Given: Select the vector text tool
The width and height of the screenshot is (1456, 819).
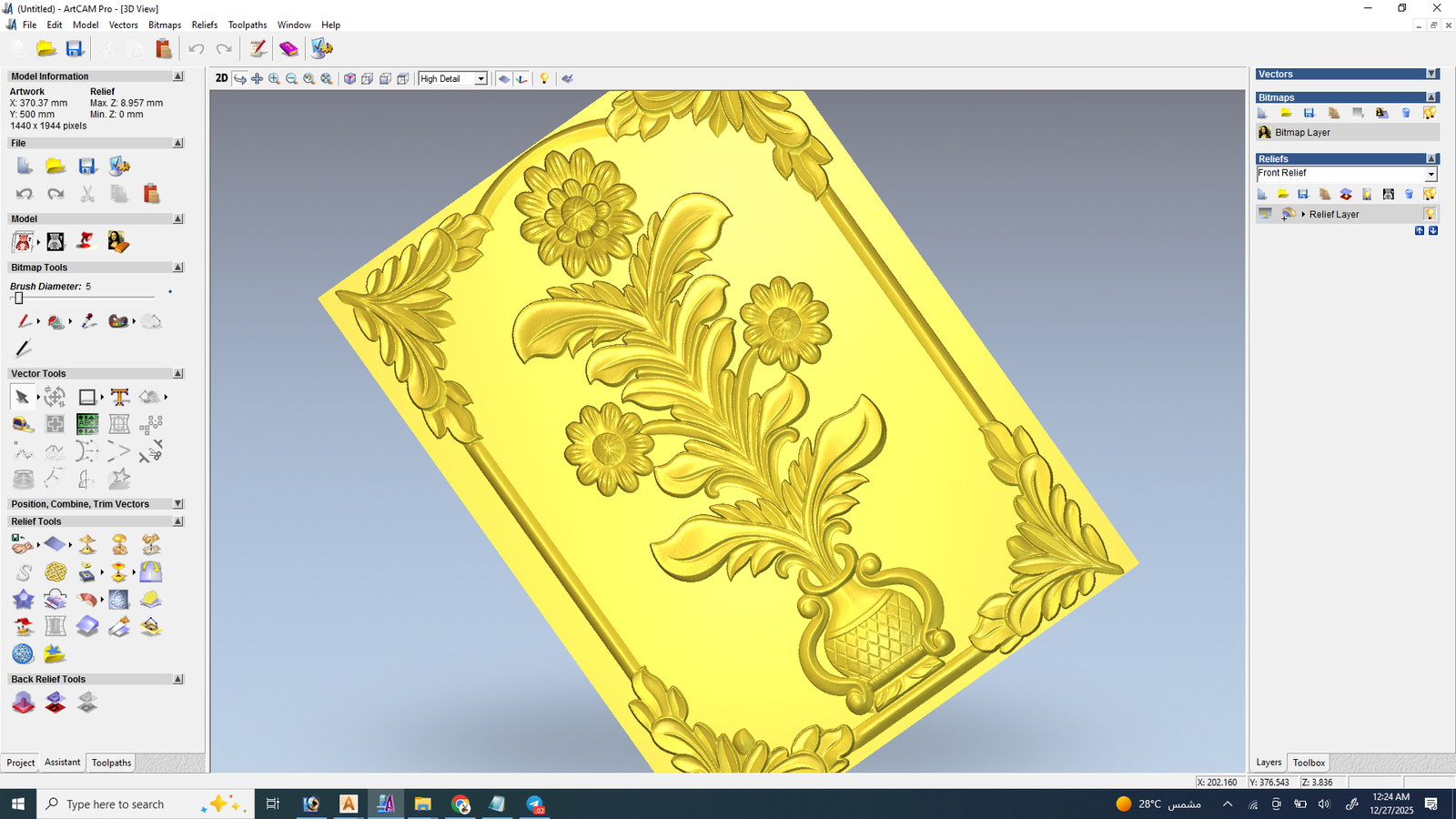Looking at the screenshot, I should 119,397.
